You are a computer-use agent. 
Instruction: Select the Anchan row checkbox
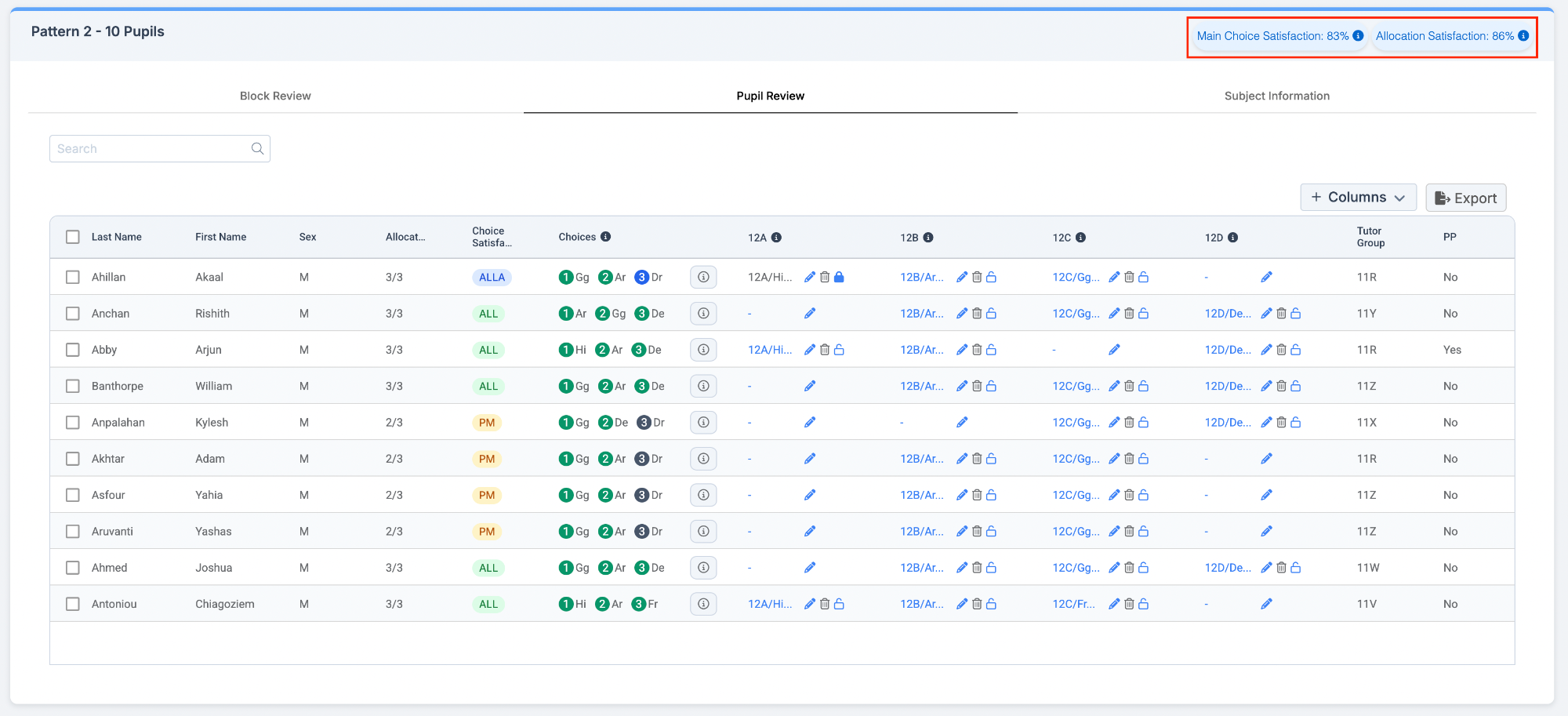[x=73, y=314]
